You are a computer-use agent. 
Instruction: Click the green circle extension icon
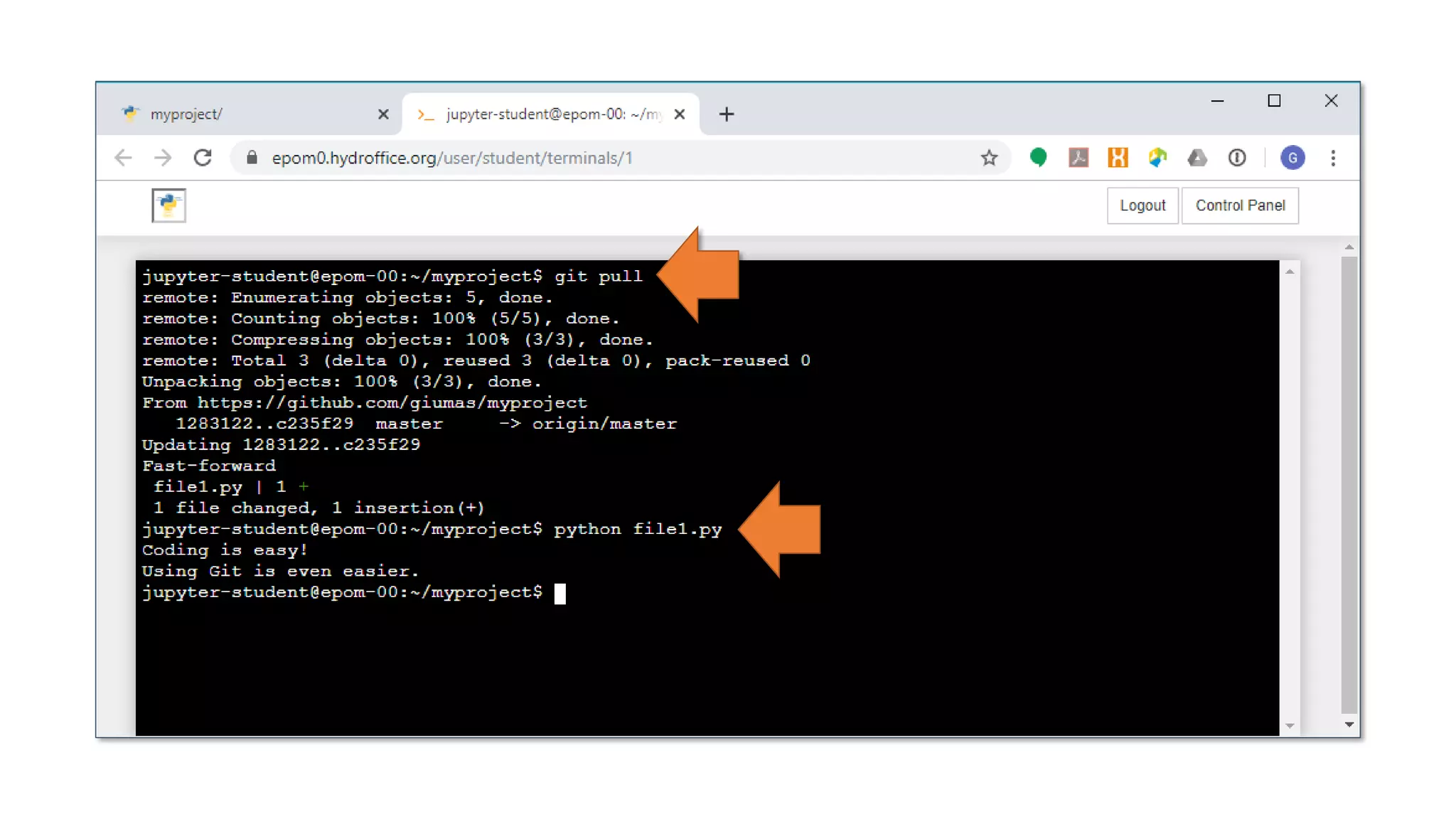(x=1038, y=158)
